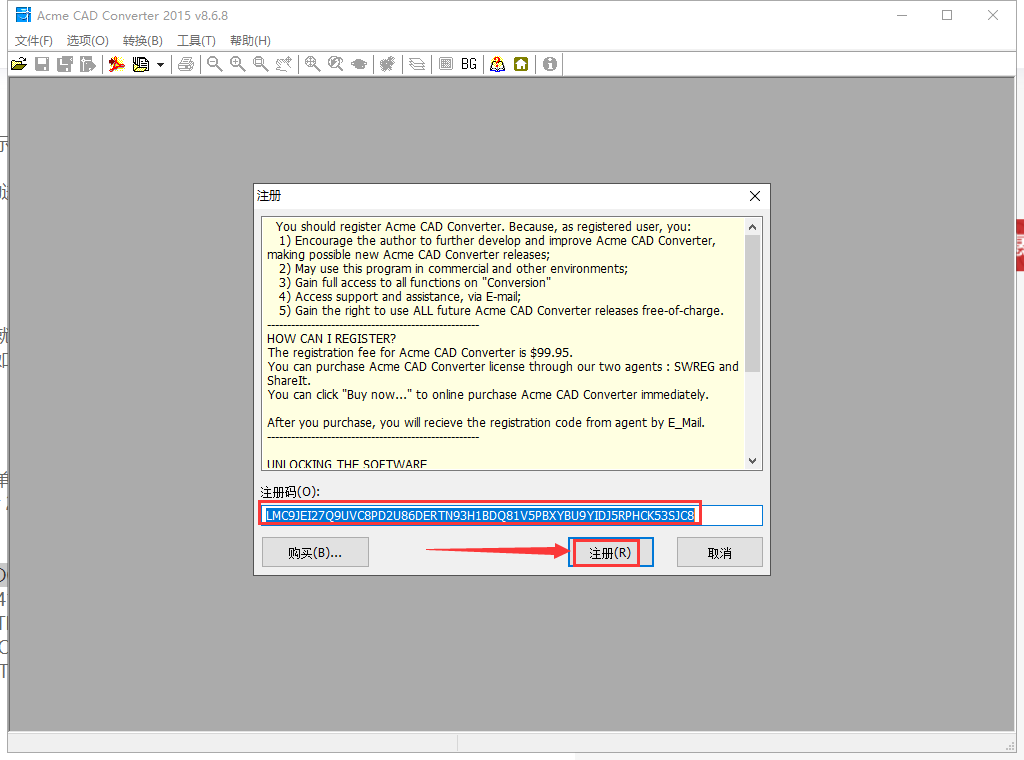Open the 转换(B) menu
This screenshot has width=1024, height=760.
(x=142, y=41)
